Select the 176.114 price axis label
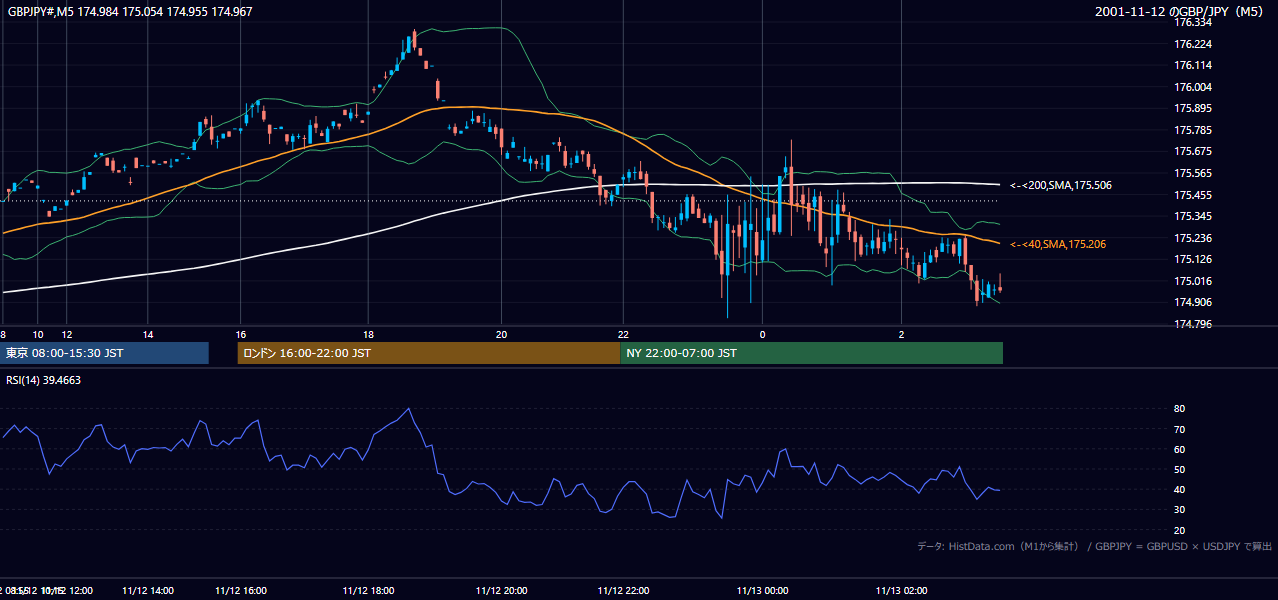 [x=1192, y=65]
